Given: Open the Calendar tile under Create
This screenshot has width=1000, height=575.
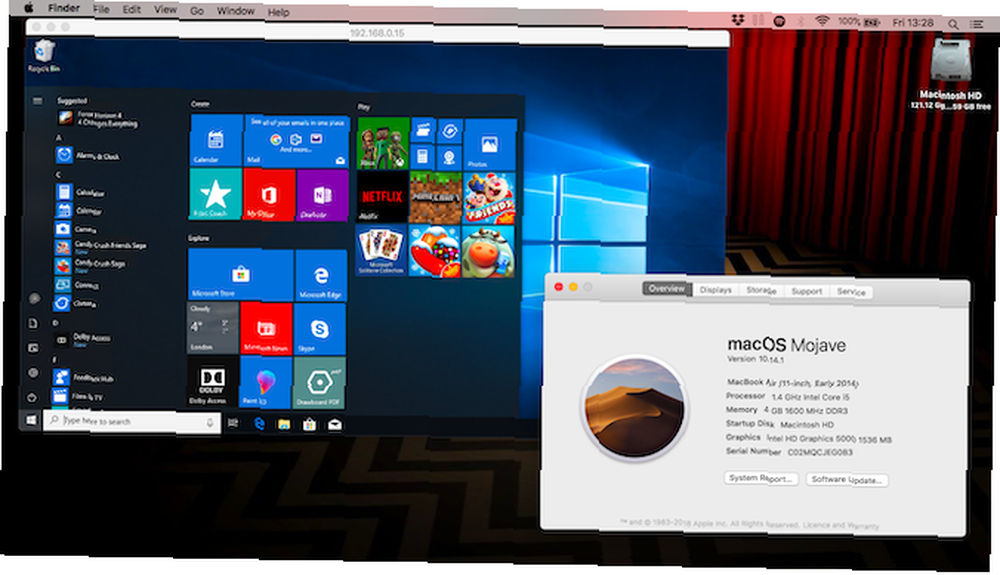Looking at the screenshot, I should (216, 140).
